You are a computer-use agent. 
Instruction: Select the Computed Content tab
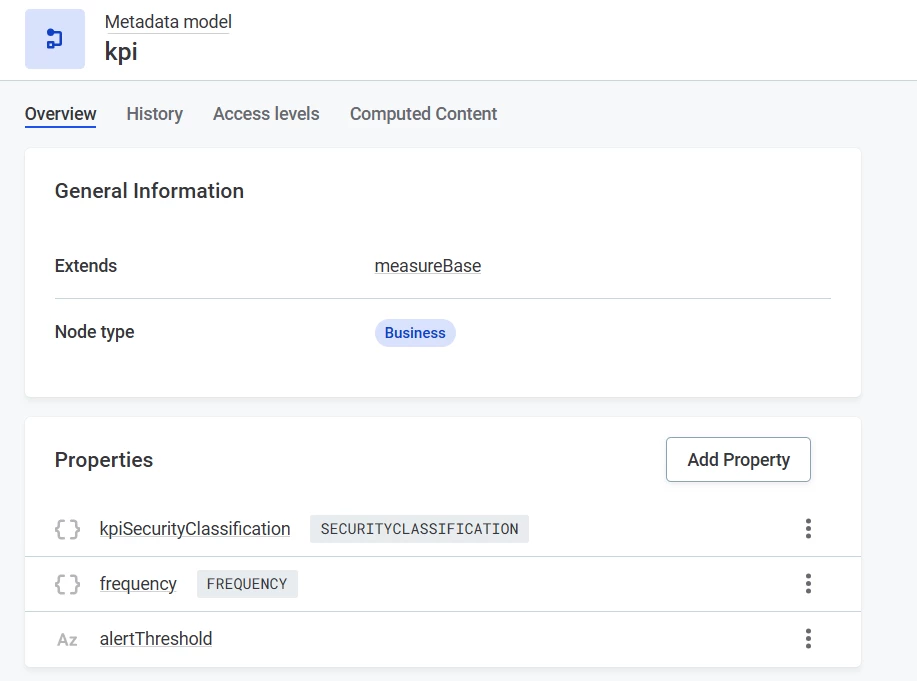[423, 114]
